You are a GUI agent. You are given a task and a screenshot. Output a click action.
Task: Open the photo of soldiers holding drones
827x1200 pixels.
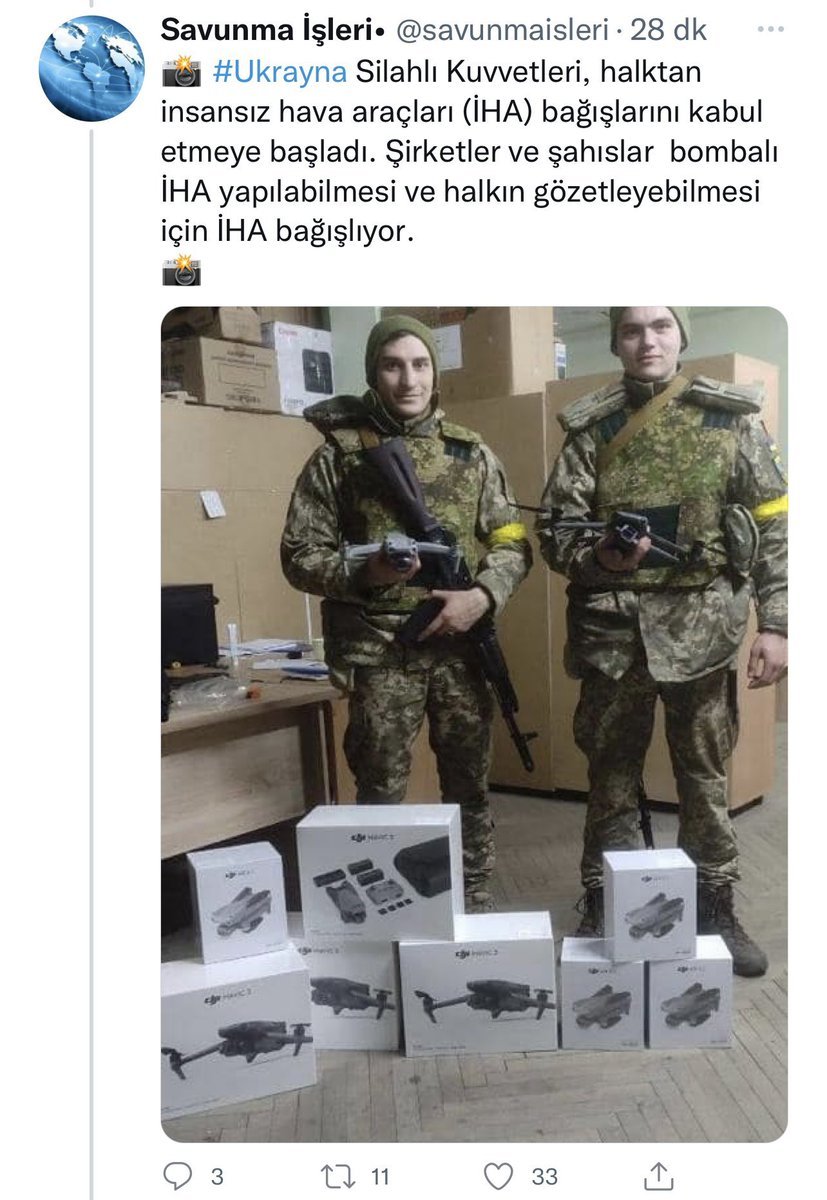point(474,724)
